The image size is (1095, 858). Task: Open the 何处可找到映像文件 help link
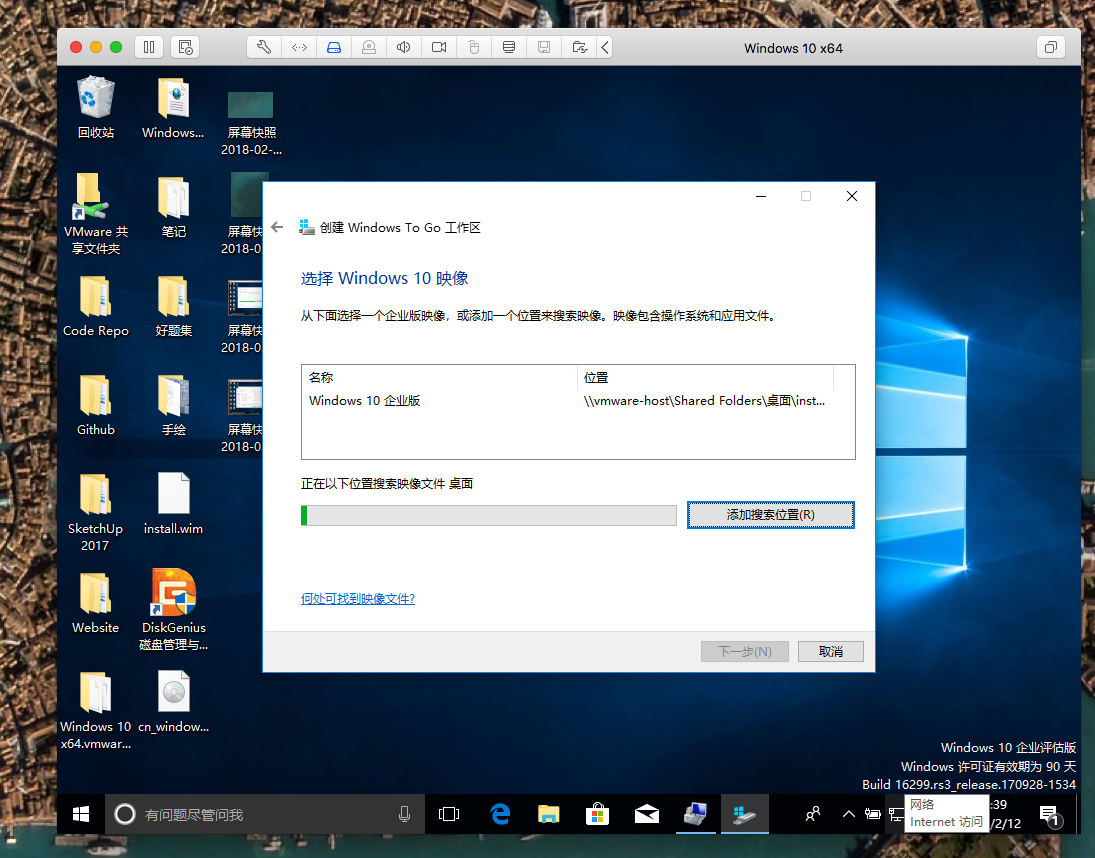tap(357, 597)
